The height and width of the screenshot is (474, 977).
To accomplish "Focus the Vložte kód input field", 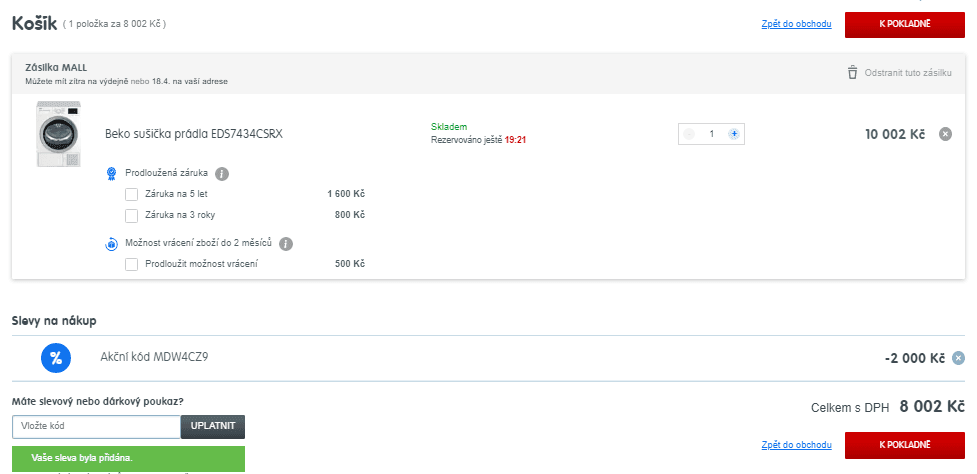I will [97, 427].
